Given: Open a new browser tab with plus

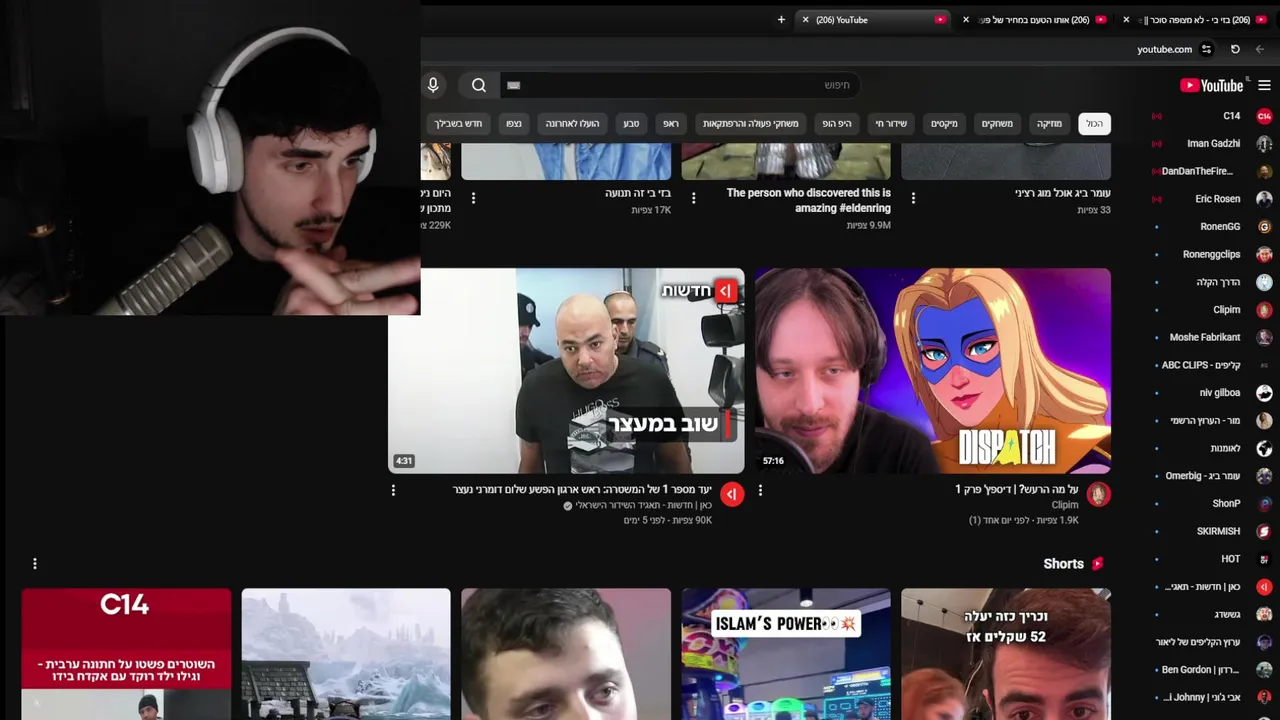Looking at the screenshot, I should (x=781, y=19).
